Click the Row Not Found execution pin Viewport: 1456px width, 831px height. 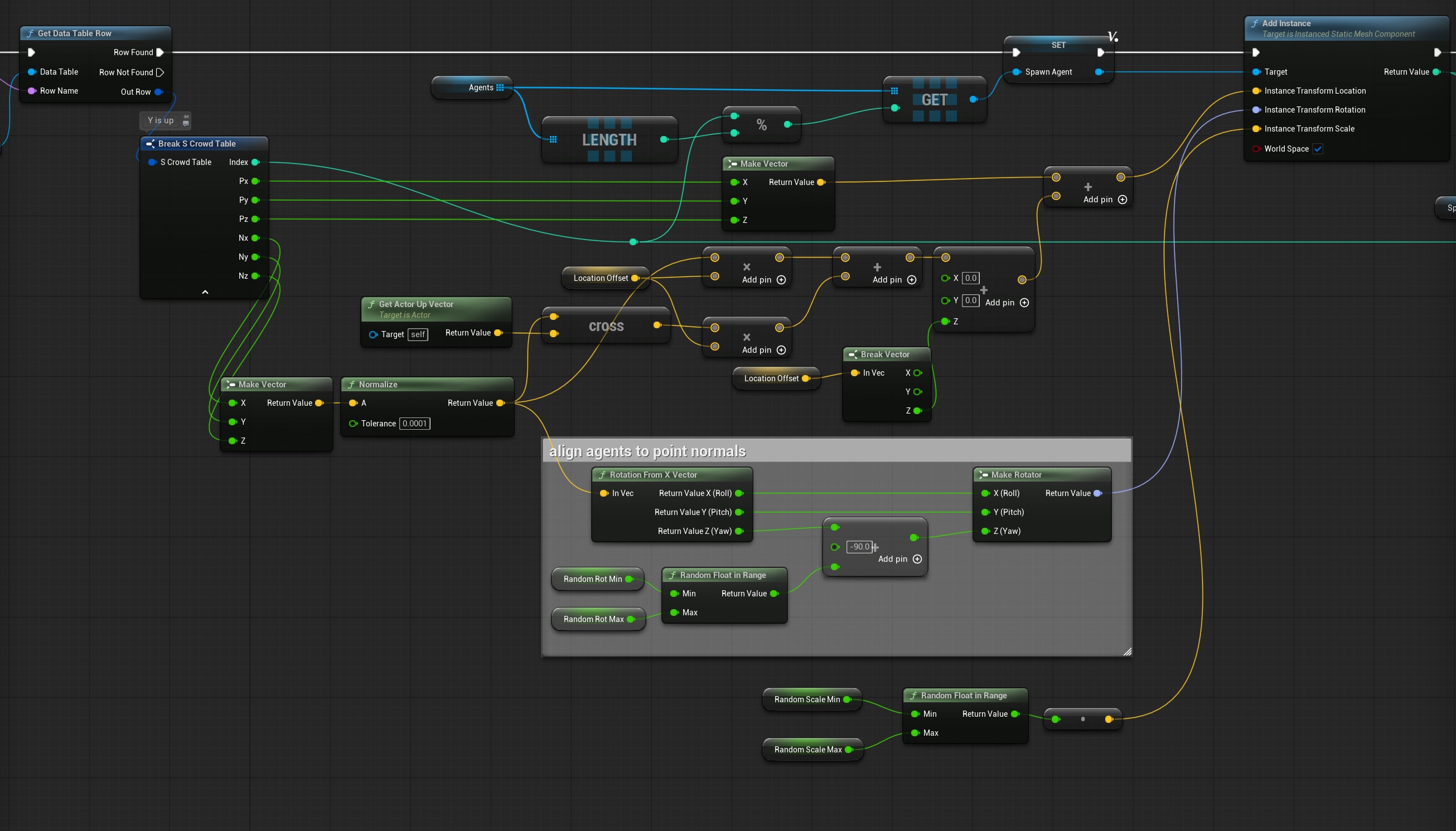[160, 72]
